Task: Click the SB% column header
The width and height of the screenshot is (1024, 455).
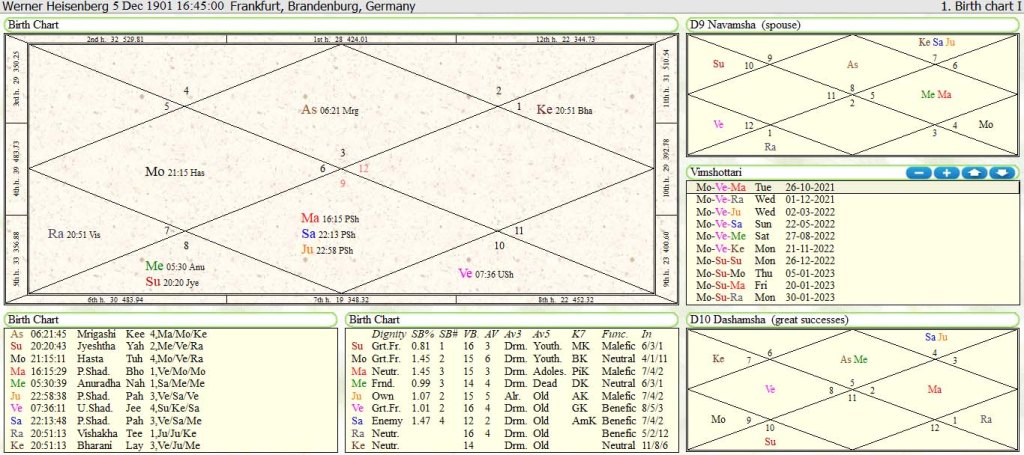Action: coord(422,333)
